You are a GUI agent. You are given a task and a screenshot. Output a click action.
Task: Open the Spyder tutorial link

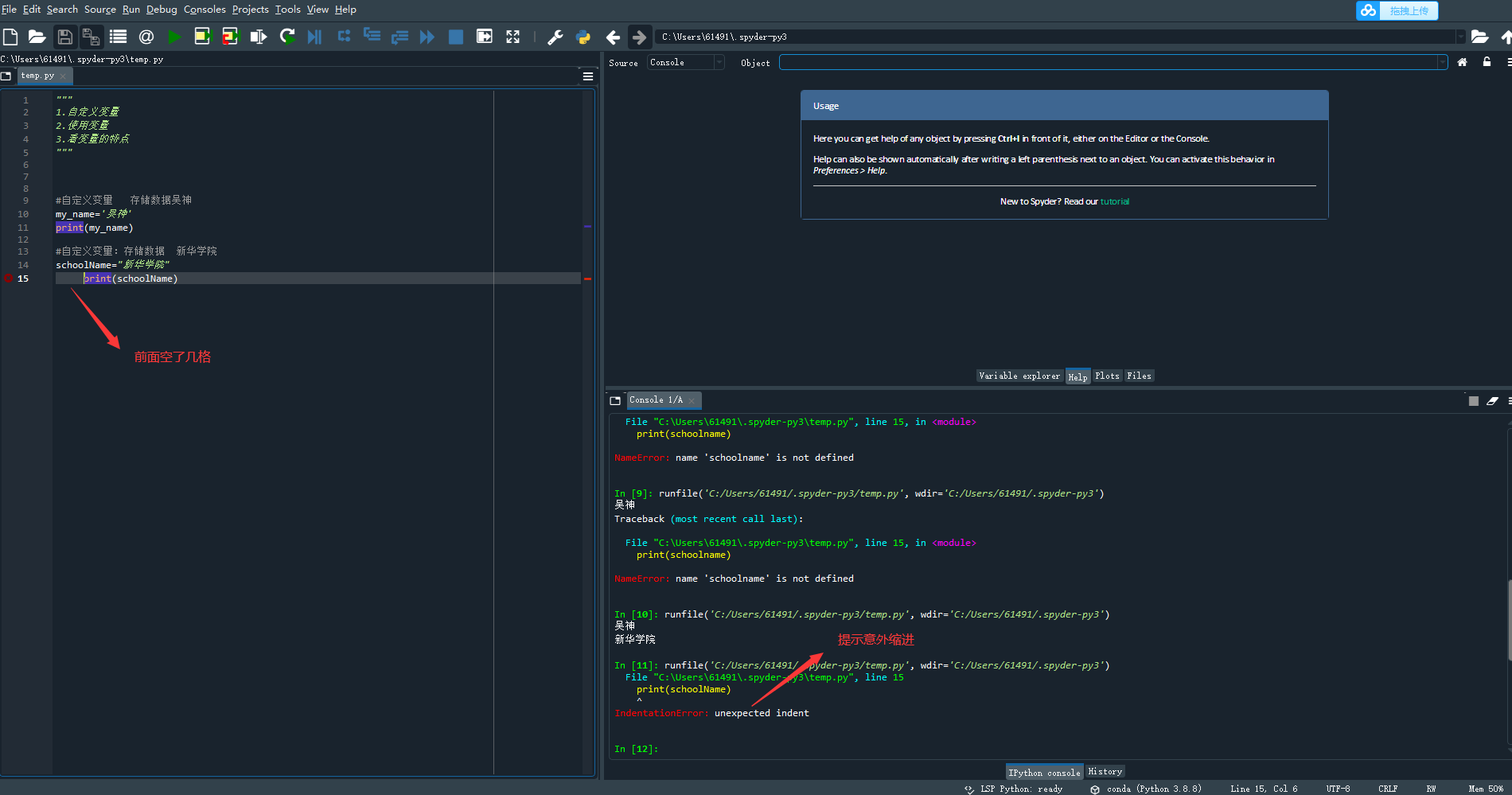click(1114, 201)
